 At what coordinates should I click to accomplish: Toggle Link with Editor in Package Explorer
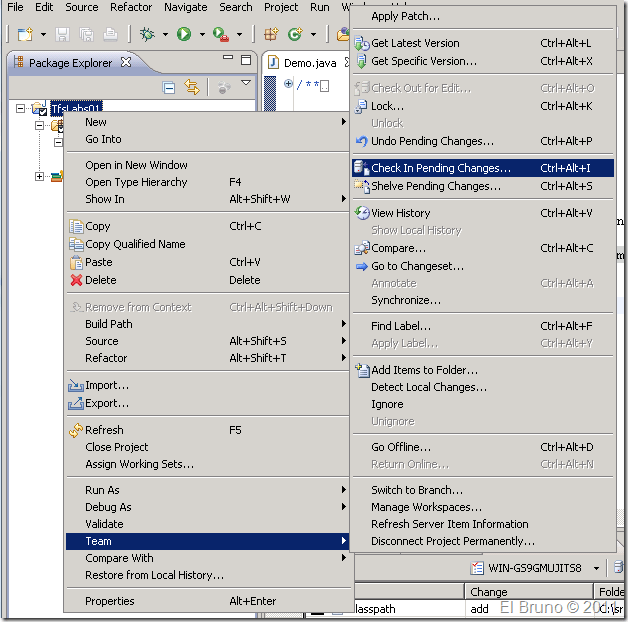click(192, 87)
